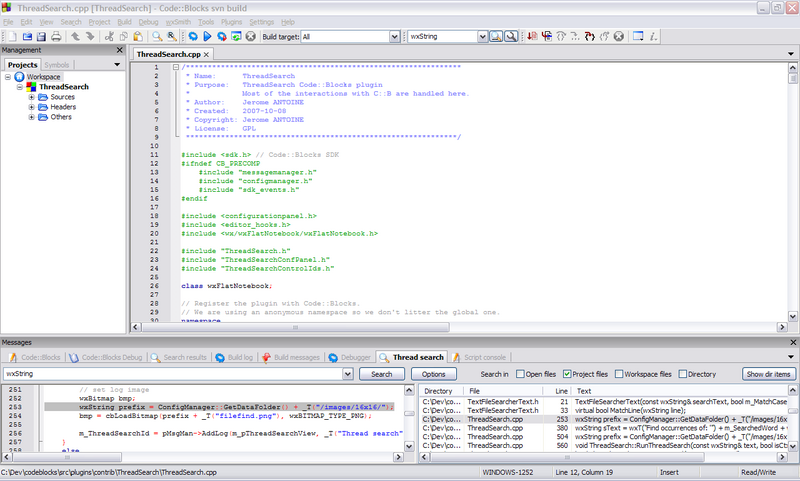Viewport: 800px width, 481px height.
Task: Open the Build menu
Action: (124, 22)
